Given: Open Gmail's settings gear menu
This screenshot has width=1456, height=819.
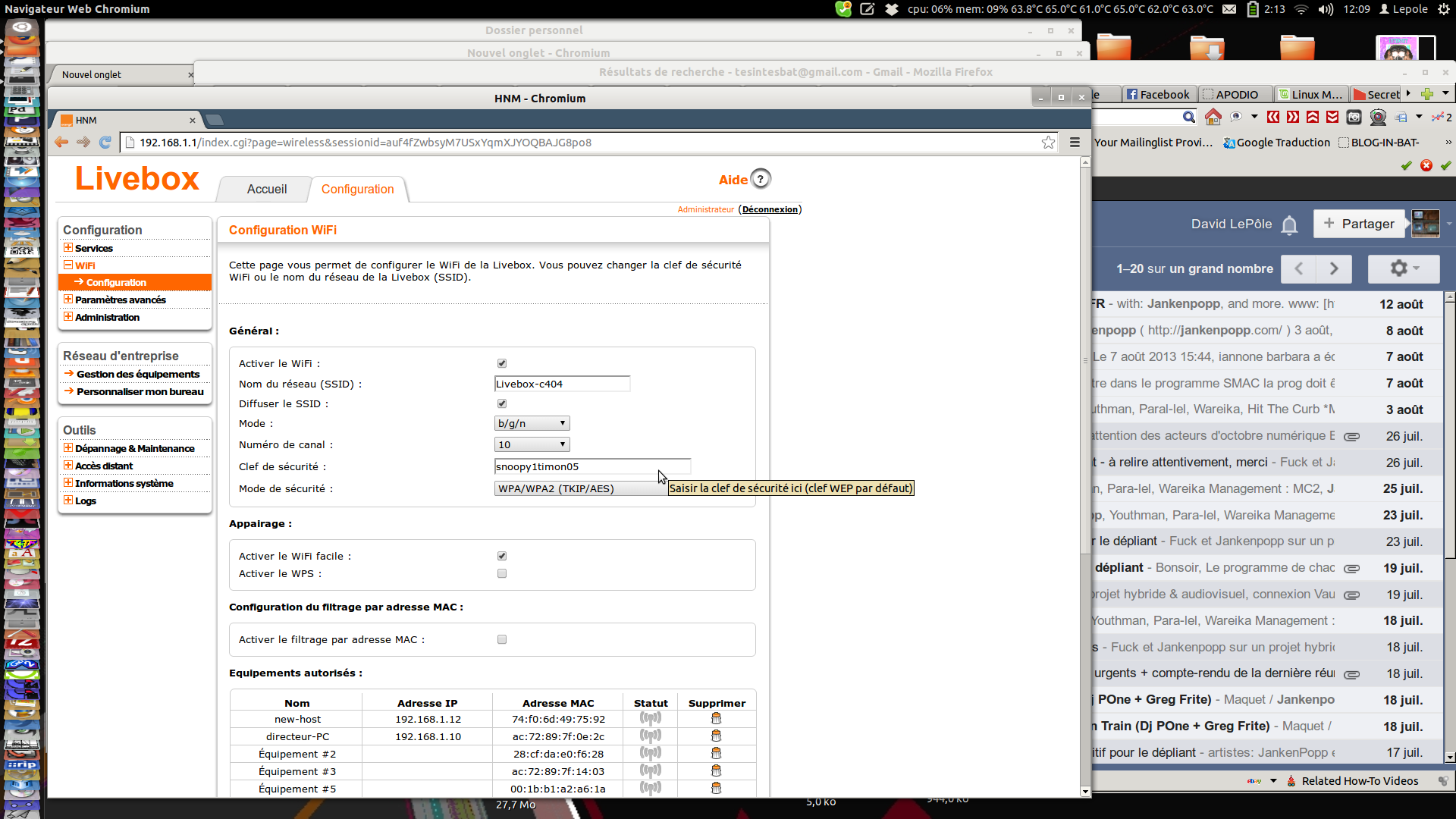Looking at the screenshot, I should tap(1403, 268).
